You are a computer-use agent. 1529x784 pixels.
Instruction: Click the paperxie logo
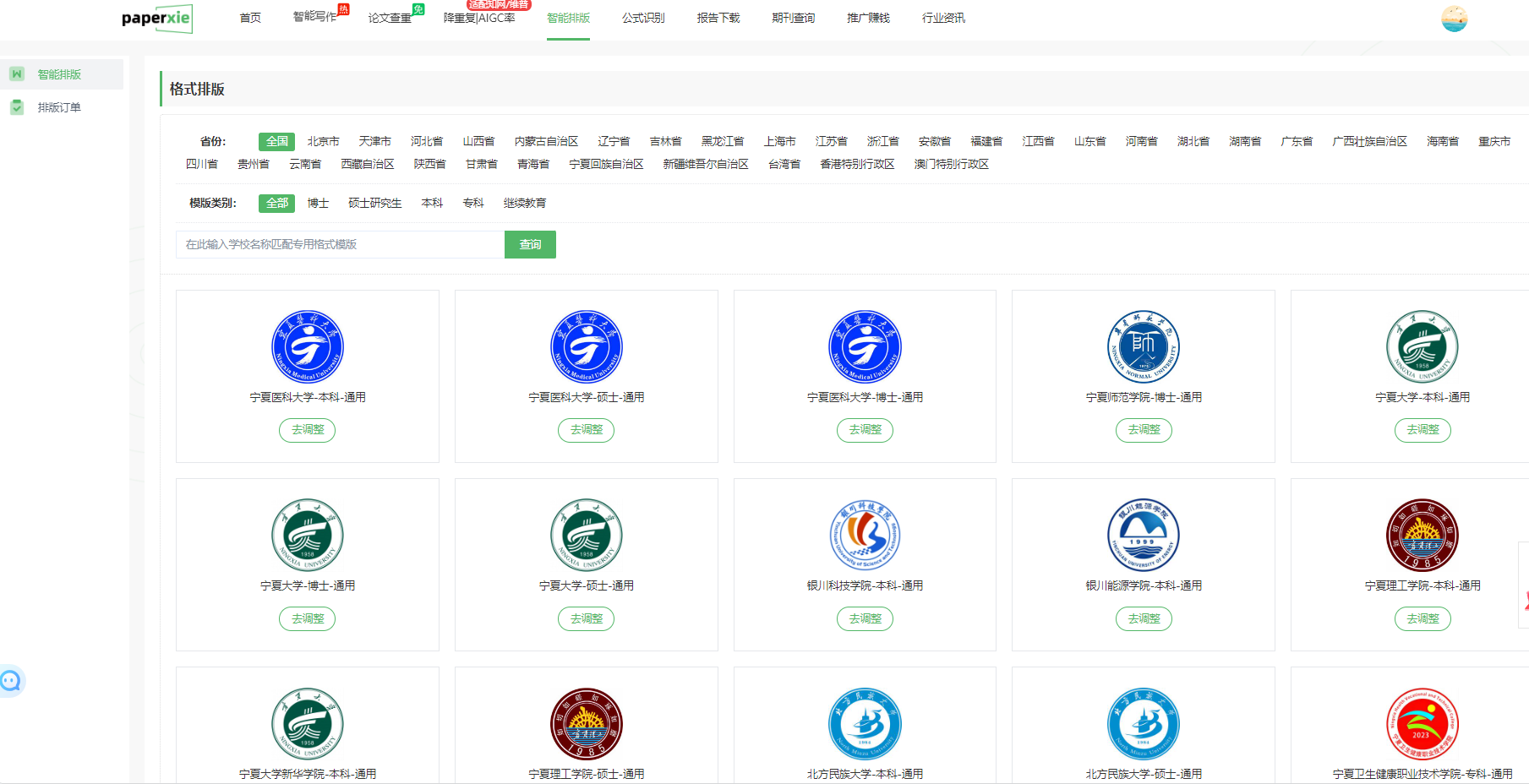[157, 19]
